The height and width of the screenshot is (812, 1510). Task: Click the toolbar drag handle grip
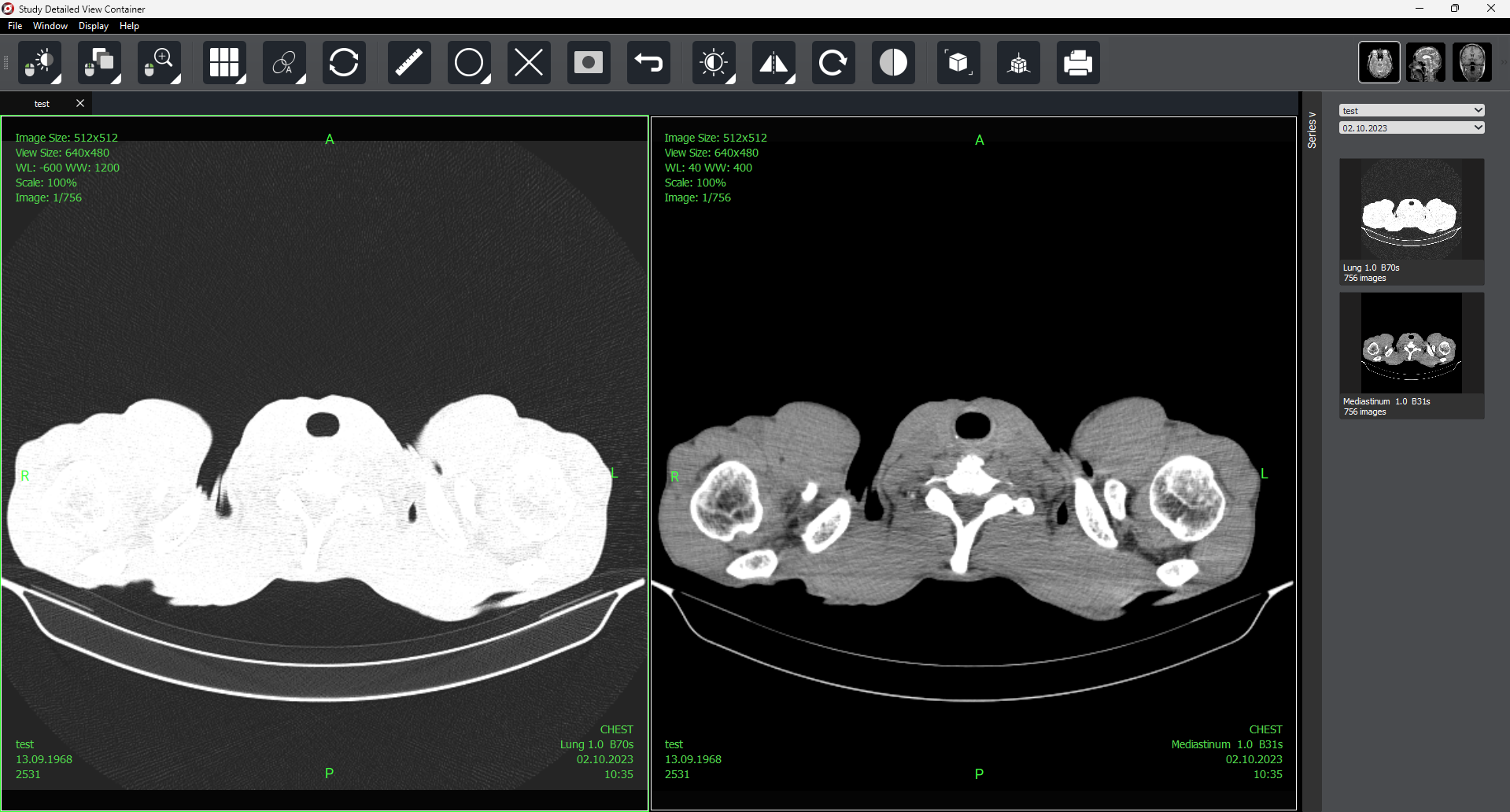click(x=6, y=62)
